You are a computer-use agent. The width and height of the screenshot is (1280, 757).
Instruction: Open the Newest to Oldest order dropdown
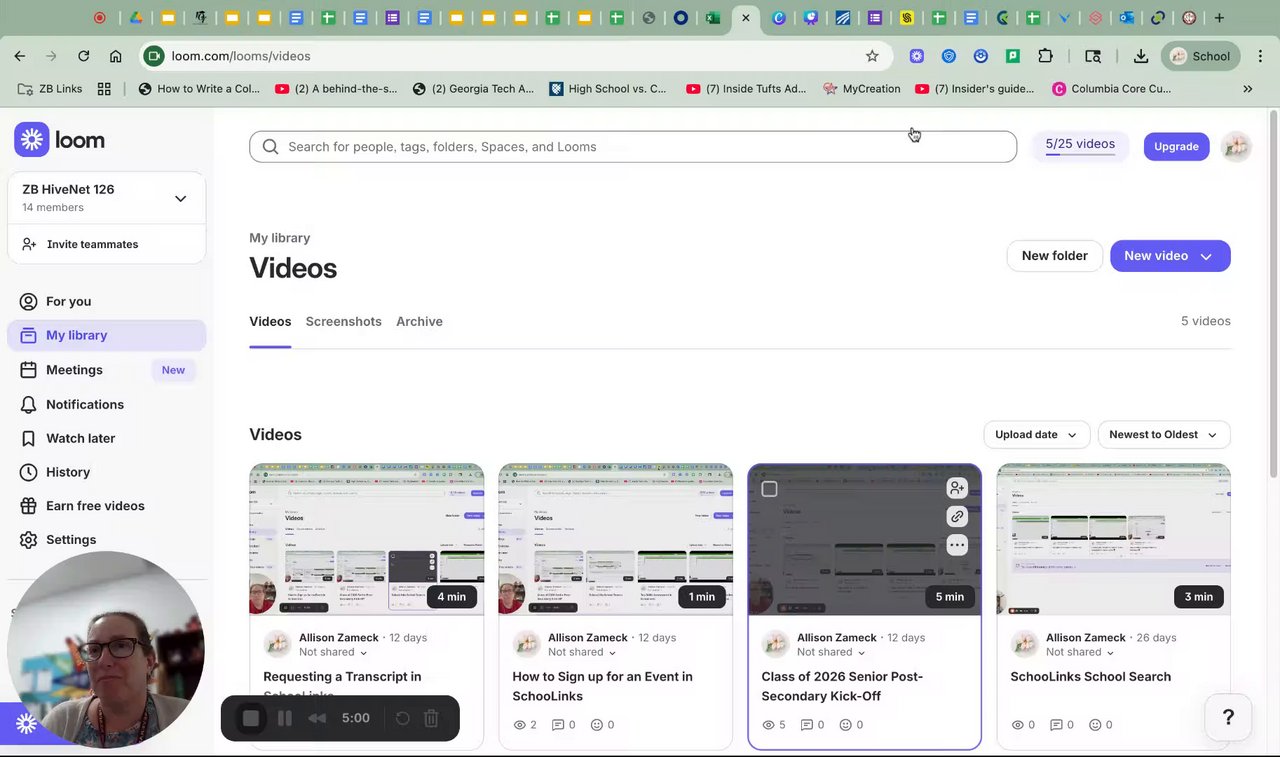click(x=1164, y=435)
